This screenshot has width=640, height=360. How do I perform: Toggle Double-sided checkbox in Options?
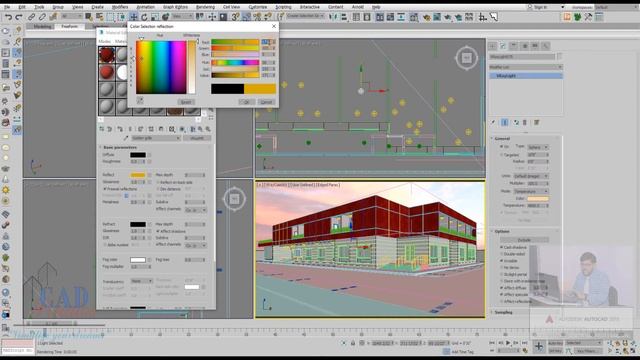pos(502,254)
